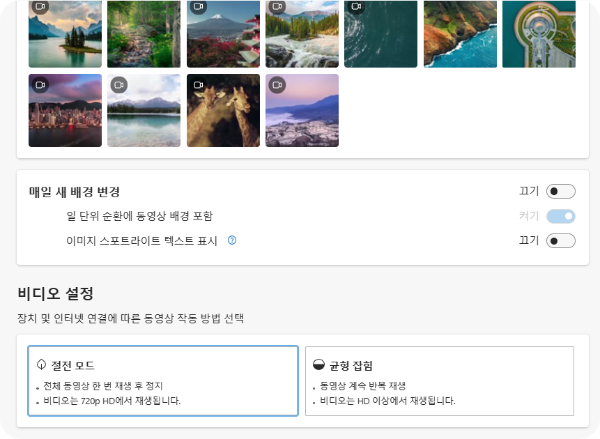This screenshot has height=439, width=600.
Task: Toggle 일 단위 순환에 동영상 배경 포함 switch
Action: 561,216
